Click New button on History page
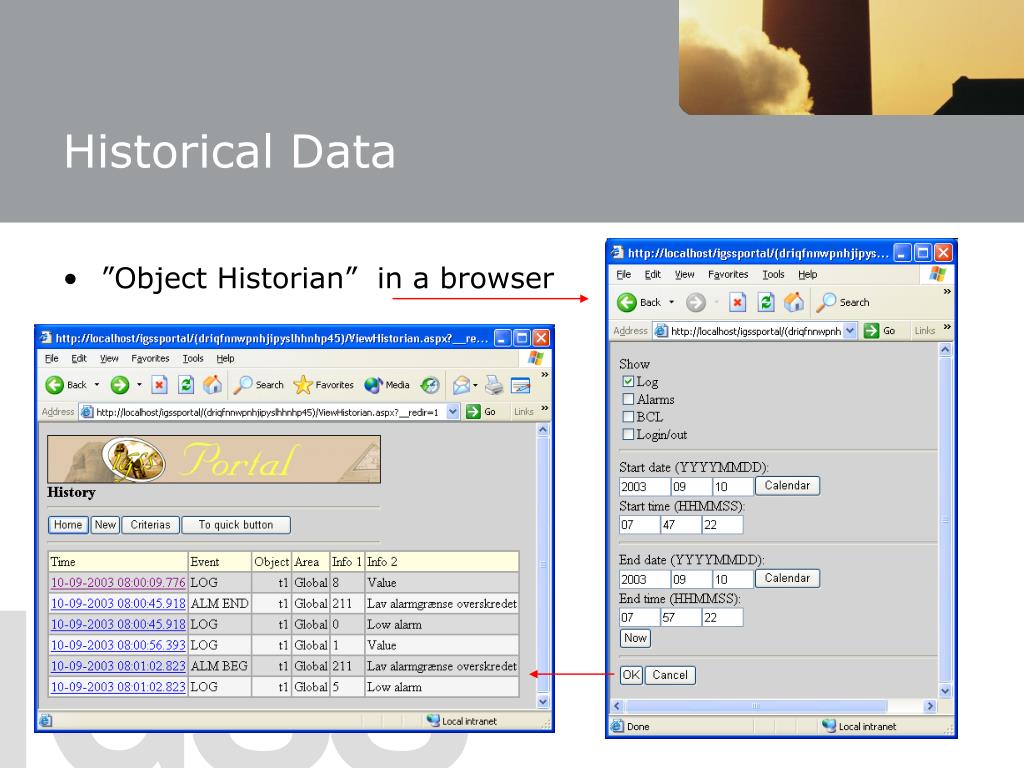 (105, 525)
